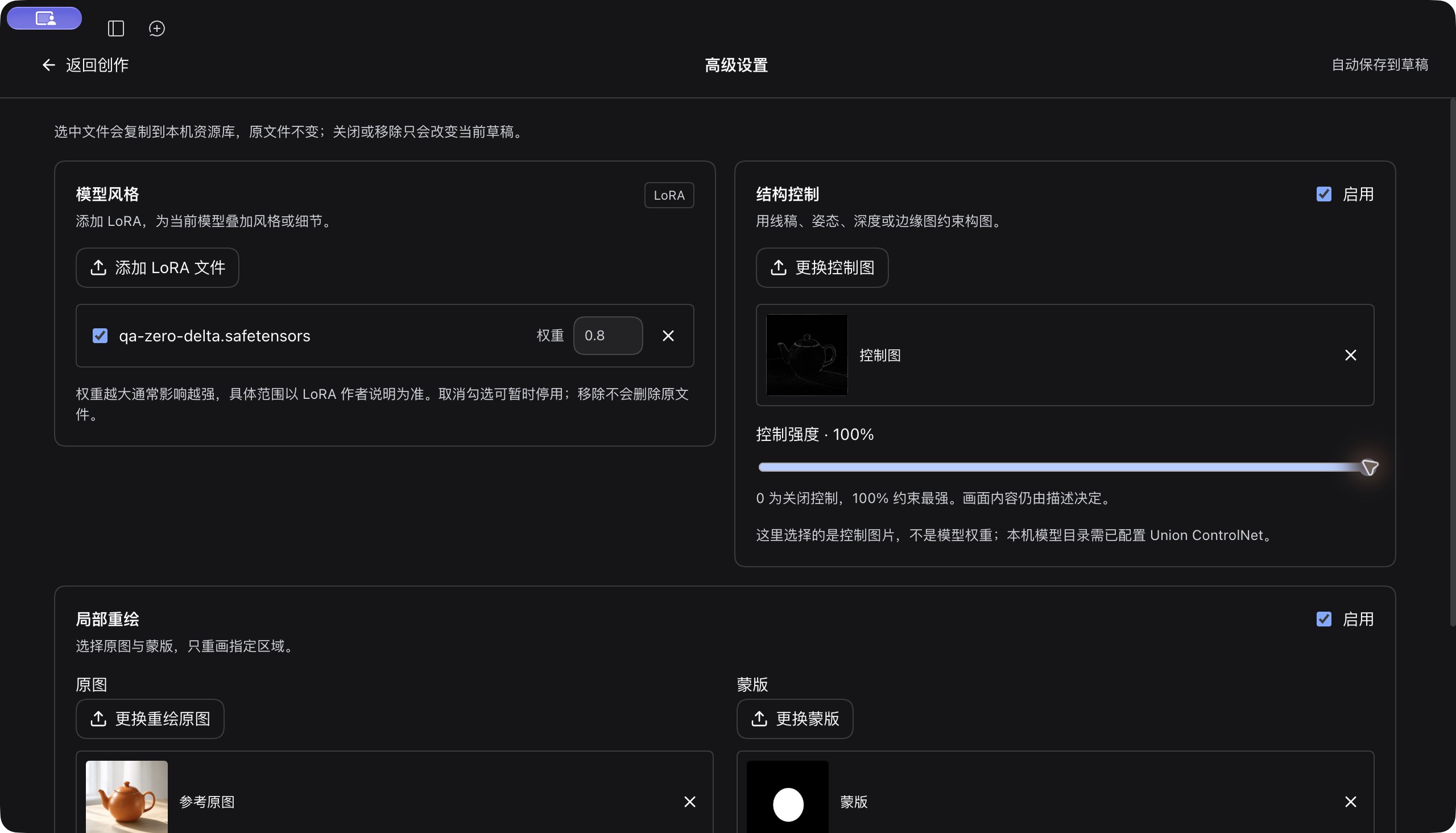Click the 控制强度 slider track

pyautogui.click(x=1065, y=467)
